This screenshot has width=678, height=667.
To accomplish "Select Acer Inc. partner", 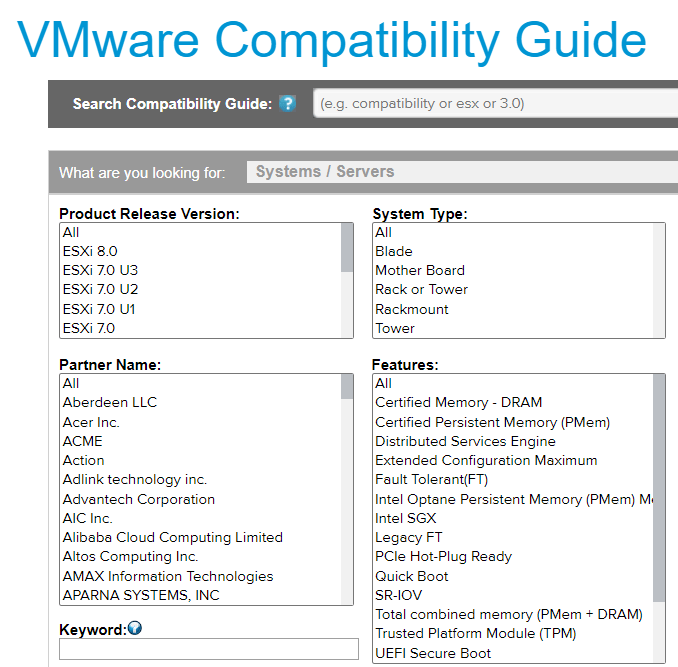I will pos(200,422).
